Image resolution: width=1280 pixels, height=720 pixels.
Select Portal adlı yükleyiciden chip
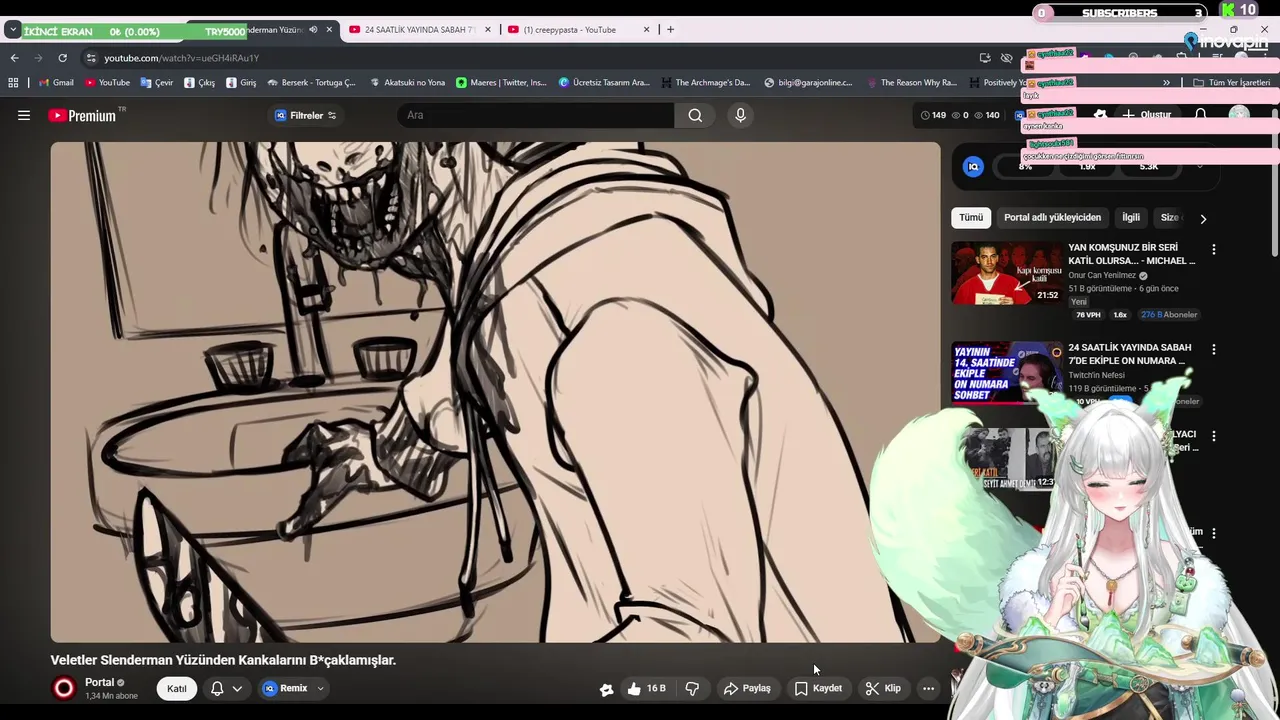pos(1052,217)
